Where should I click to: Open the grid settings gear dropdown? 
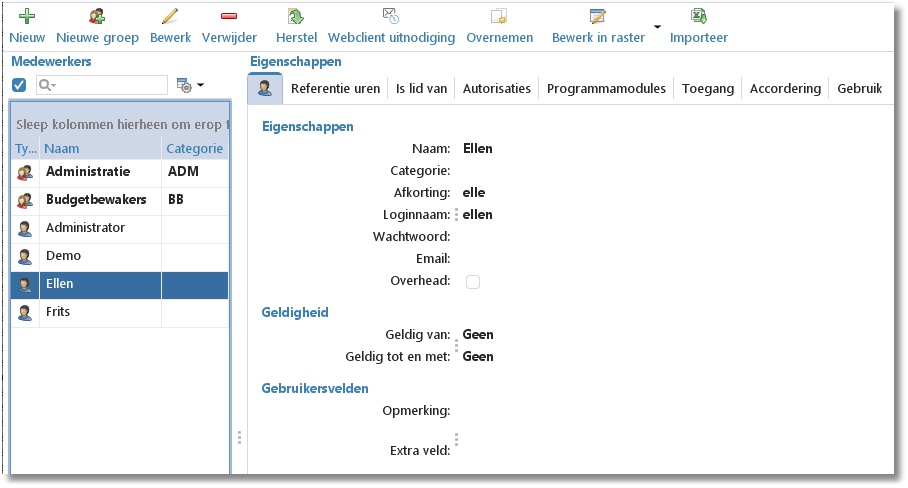click(x=190, y=85)
